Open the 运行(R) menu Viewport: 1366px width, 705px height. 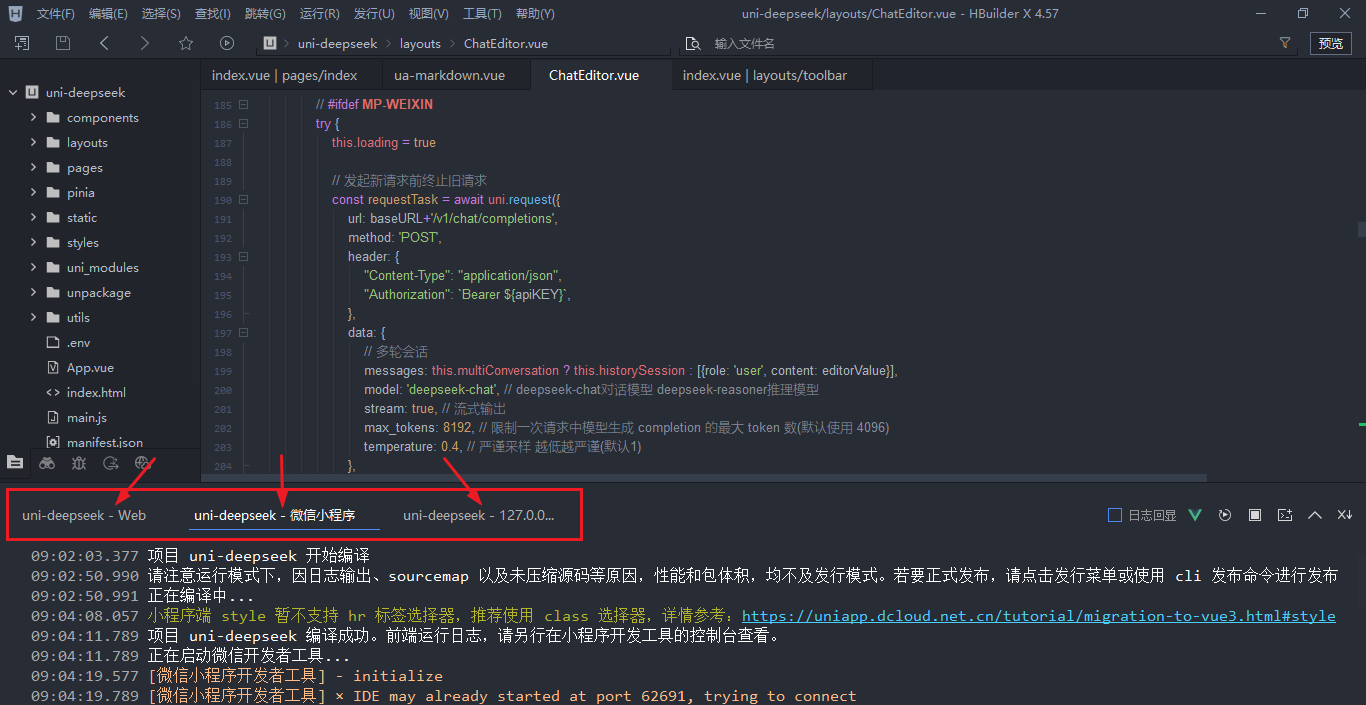click(319, 14)
